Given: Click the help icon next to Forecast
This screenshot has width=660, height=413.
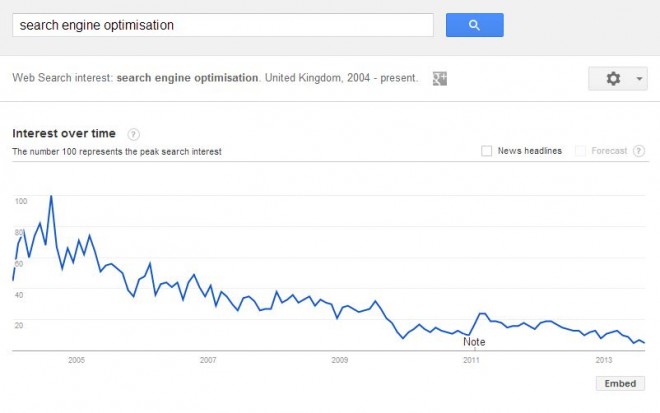Looking at the screenshot, I should (638, 151).
